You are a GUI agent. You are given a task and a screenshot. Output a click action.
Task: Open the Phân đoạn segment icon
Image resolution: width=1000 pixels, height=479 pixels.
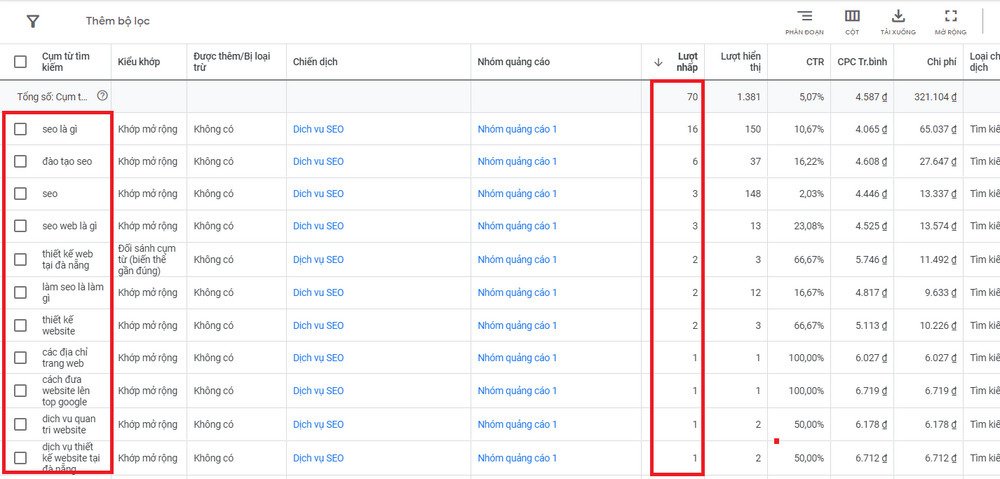click(804, 17)
